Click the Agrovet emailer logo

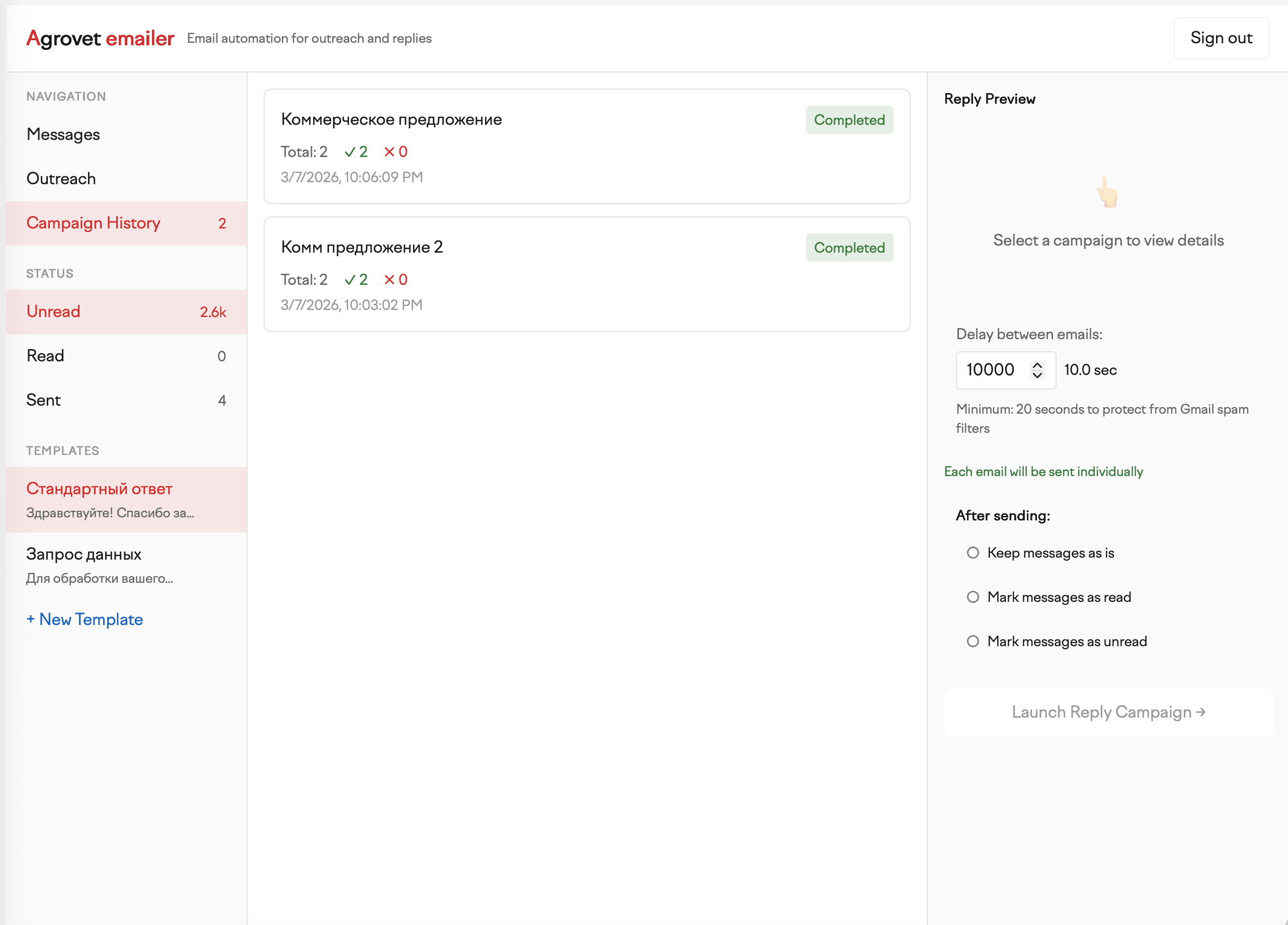[100, 38]
